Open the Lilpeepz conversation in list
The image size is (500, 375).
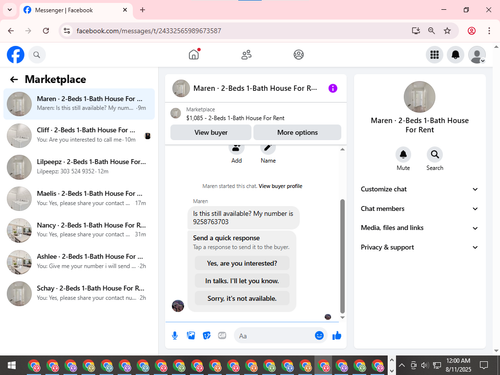coord(79,167)
